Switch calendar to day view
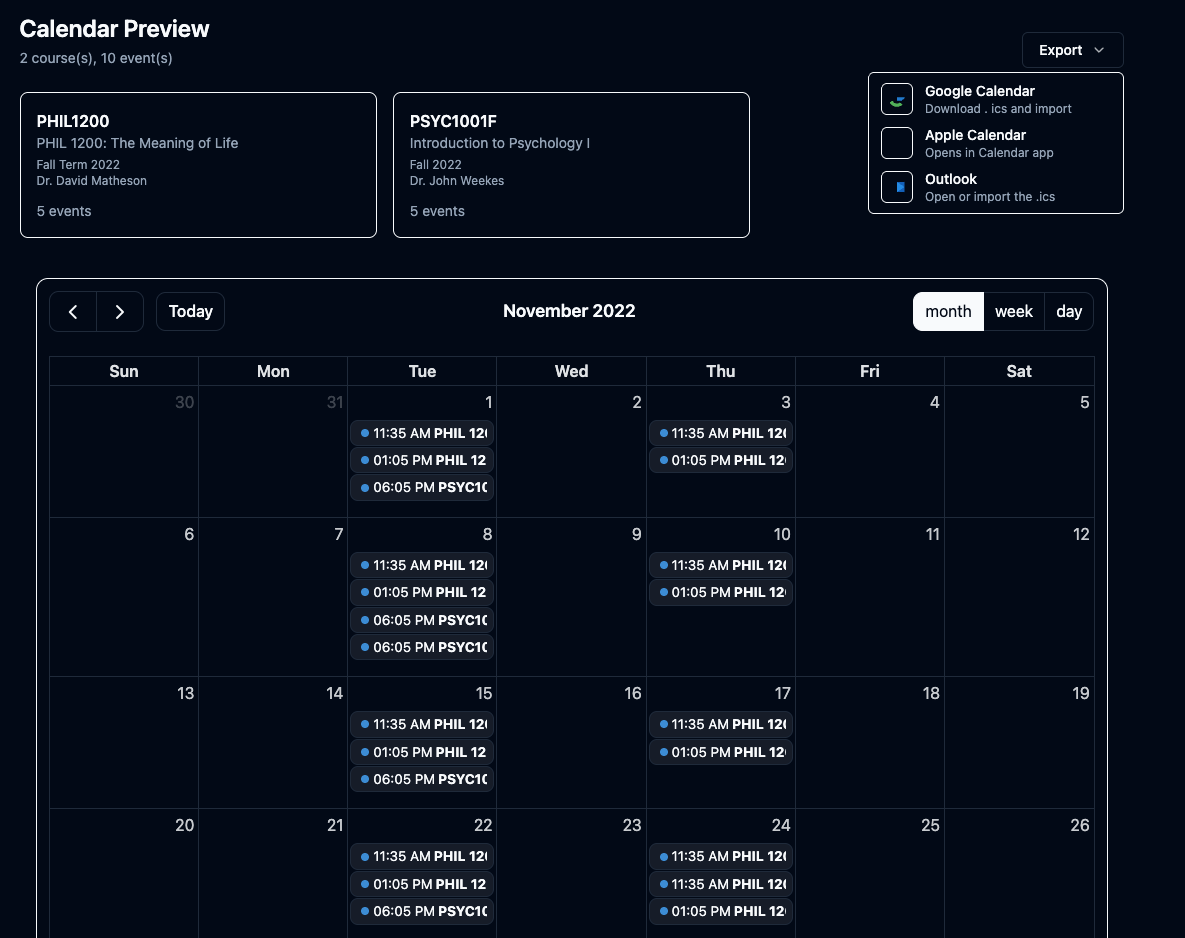This screenshot has height=938, width=1185. (x=1069, y=312)
